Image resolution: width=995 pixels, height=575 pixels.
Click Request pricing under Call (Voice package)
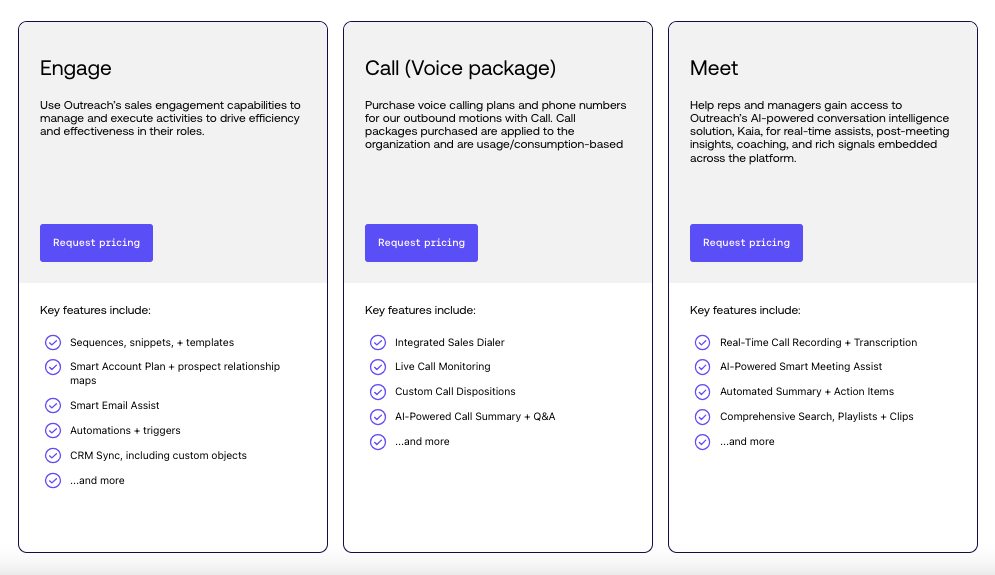click(421, 243)
